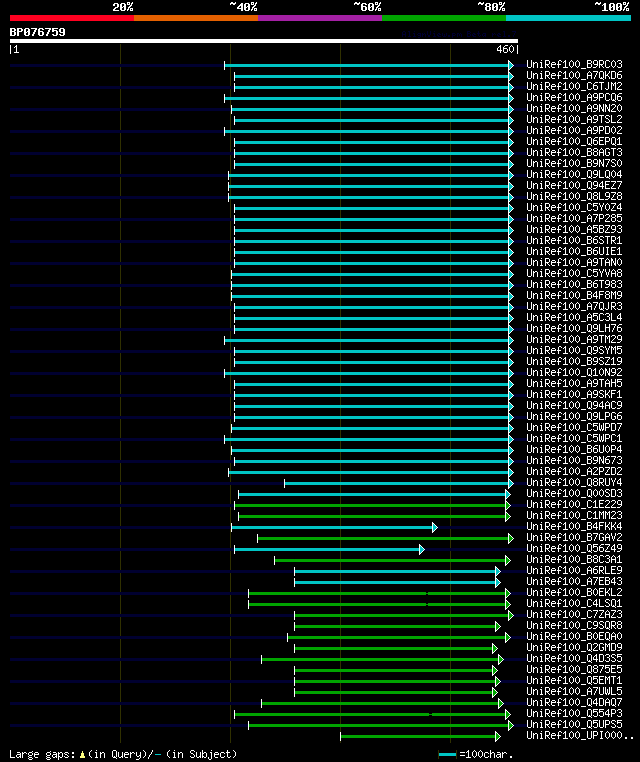Select the UniRef100_C1MM23 label

point(574,515)
